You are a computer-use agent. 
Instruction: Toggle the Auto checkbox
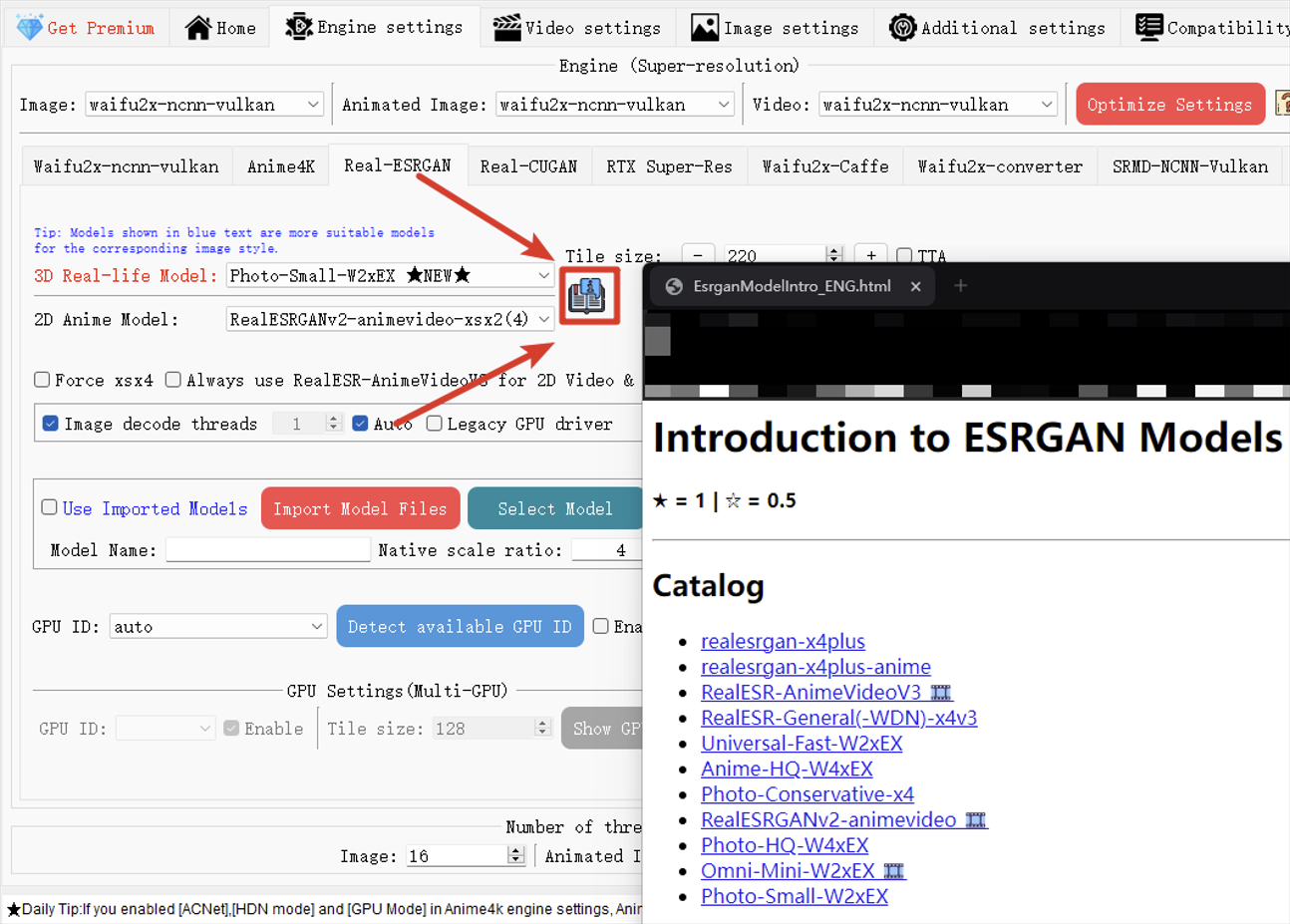pyautogui.click(x=361, y=424)
